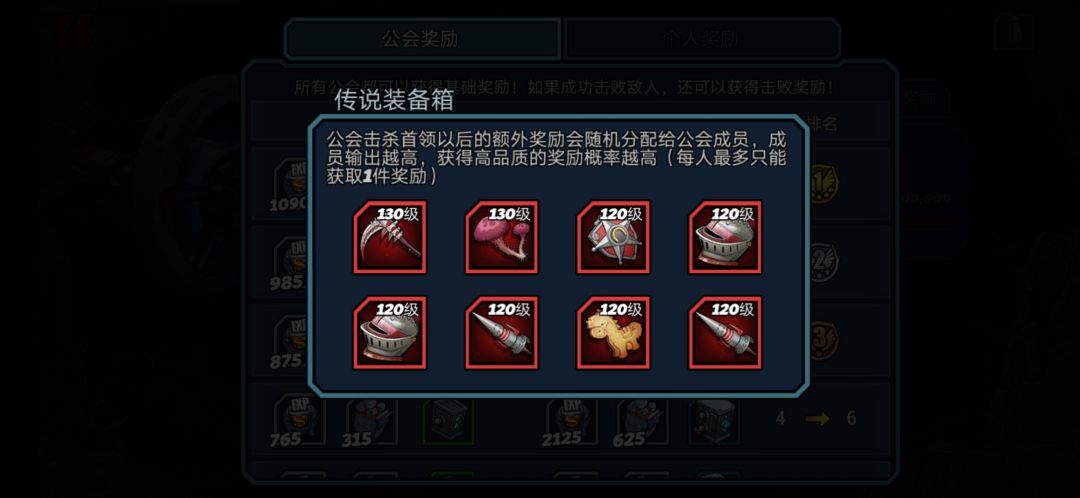This screenshot has height=498, width=1080.
Task: Tap the level 120 star shield icon
Action: [614, 237]
